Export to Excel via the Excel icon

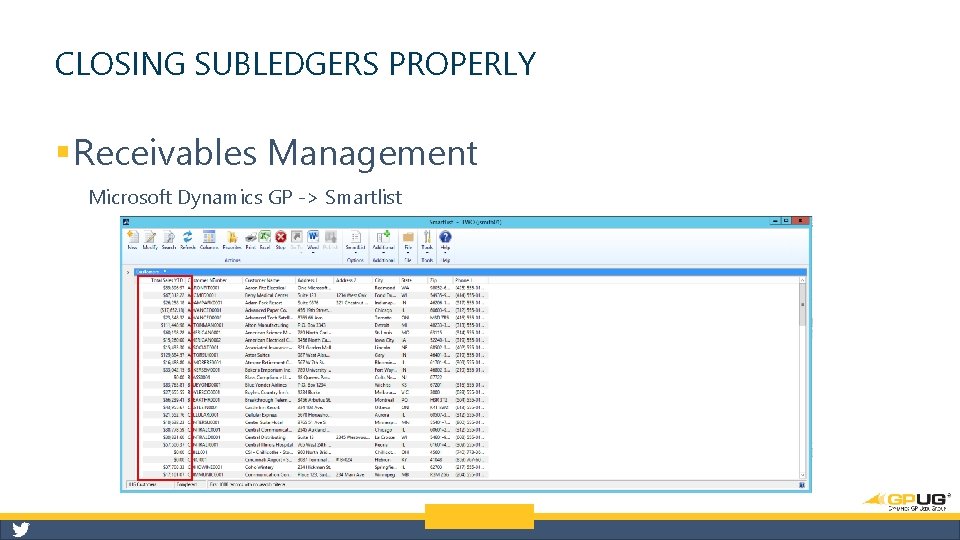tap(264, 237)
